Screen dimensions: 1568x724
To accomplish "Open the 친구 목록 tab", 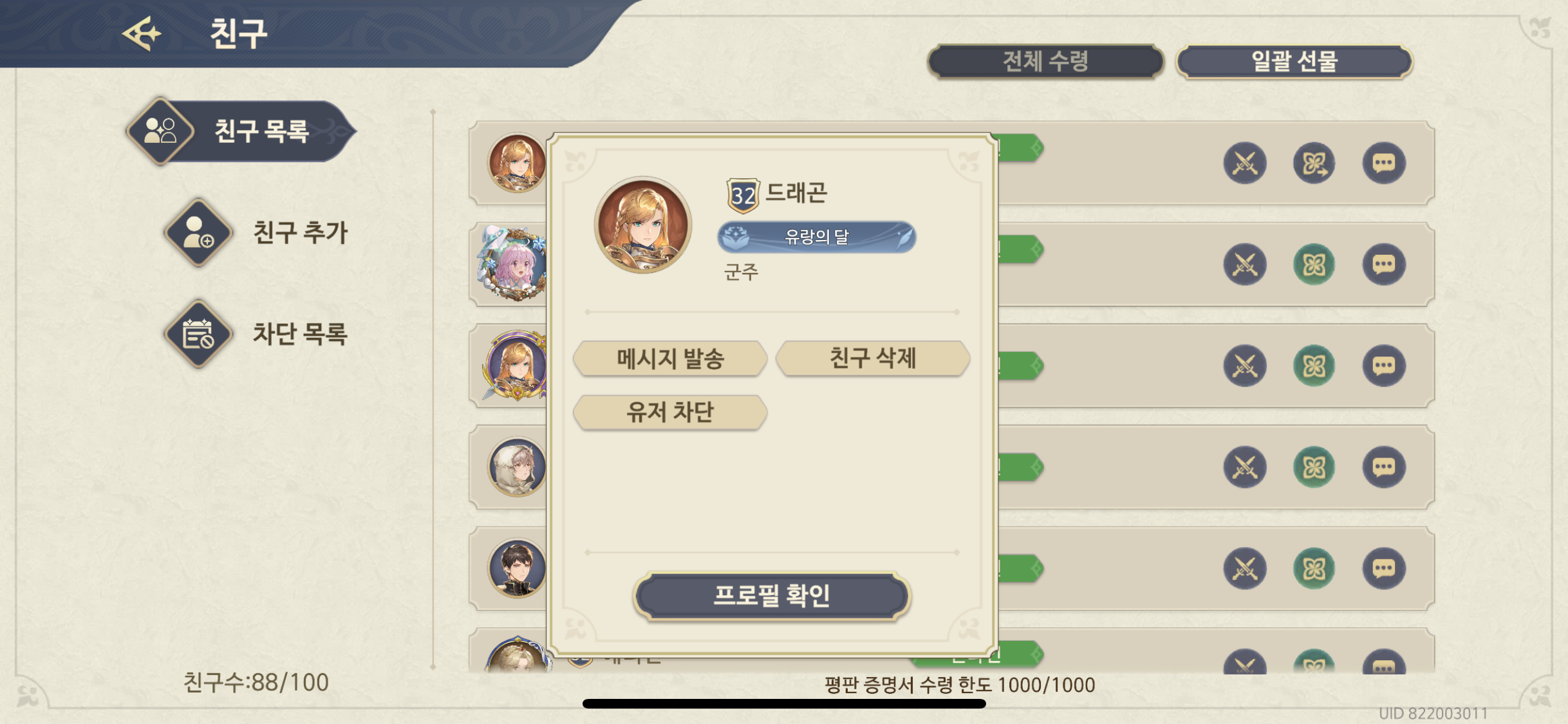I will click(241, 131).
